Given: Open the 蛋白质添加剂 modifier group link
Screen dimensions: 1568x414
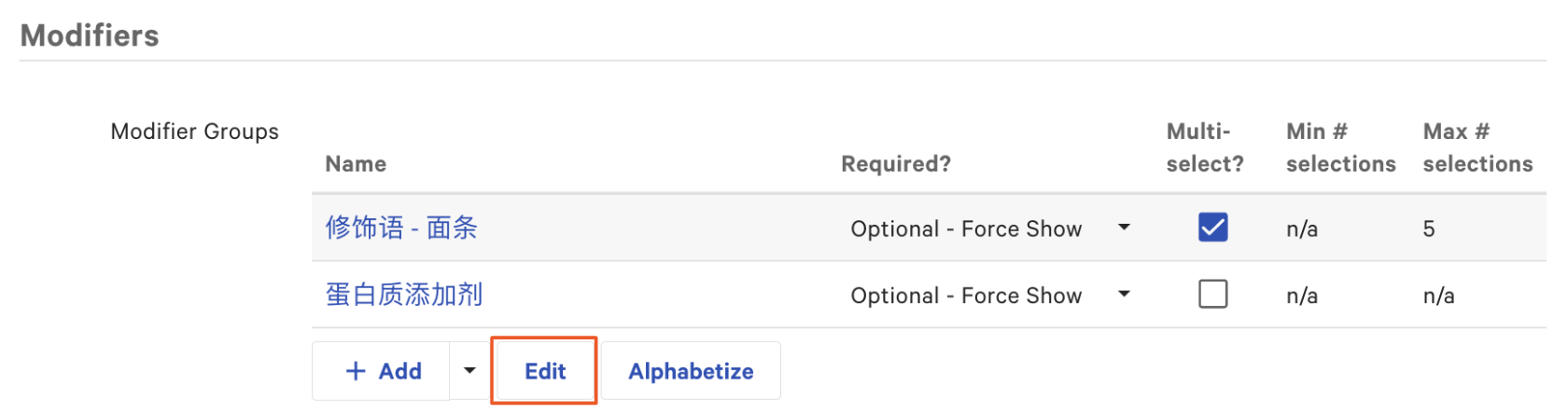Looking at the screenshot, I should (404, 295).
